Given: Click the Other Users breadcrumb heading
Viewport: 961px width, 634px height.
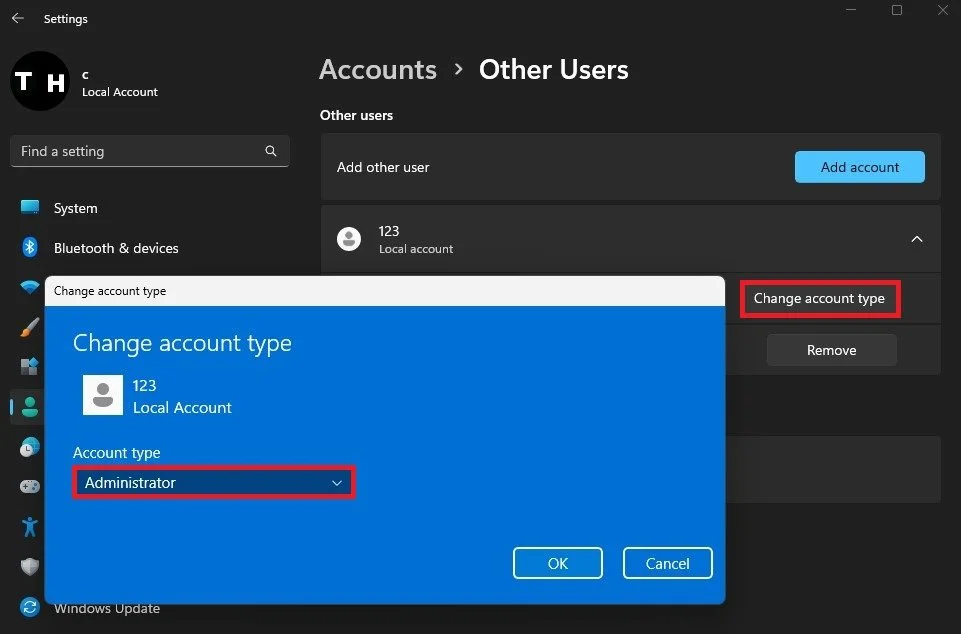Looking at the screenshot, I should pyautogui.click(x=553, y=69).
